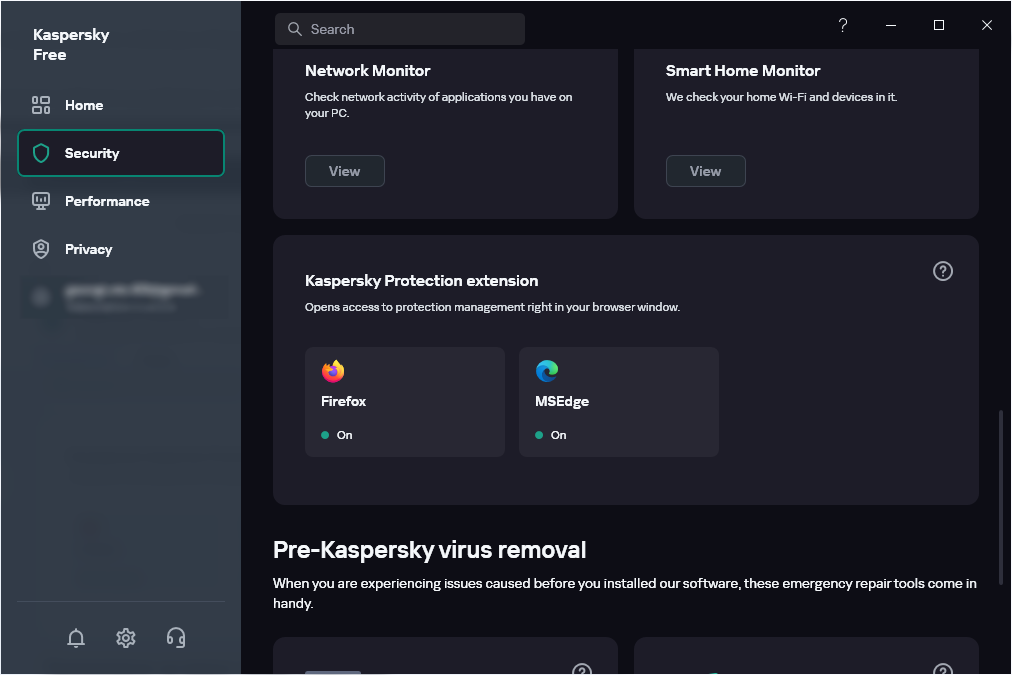Close the Kaspersky window

coord(986,25)
